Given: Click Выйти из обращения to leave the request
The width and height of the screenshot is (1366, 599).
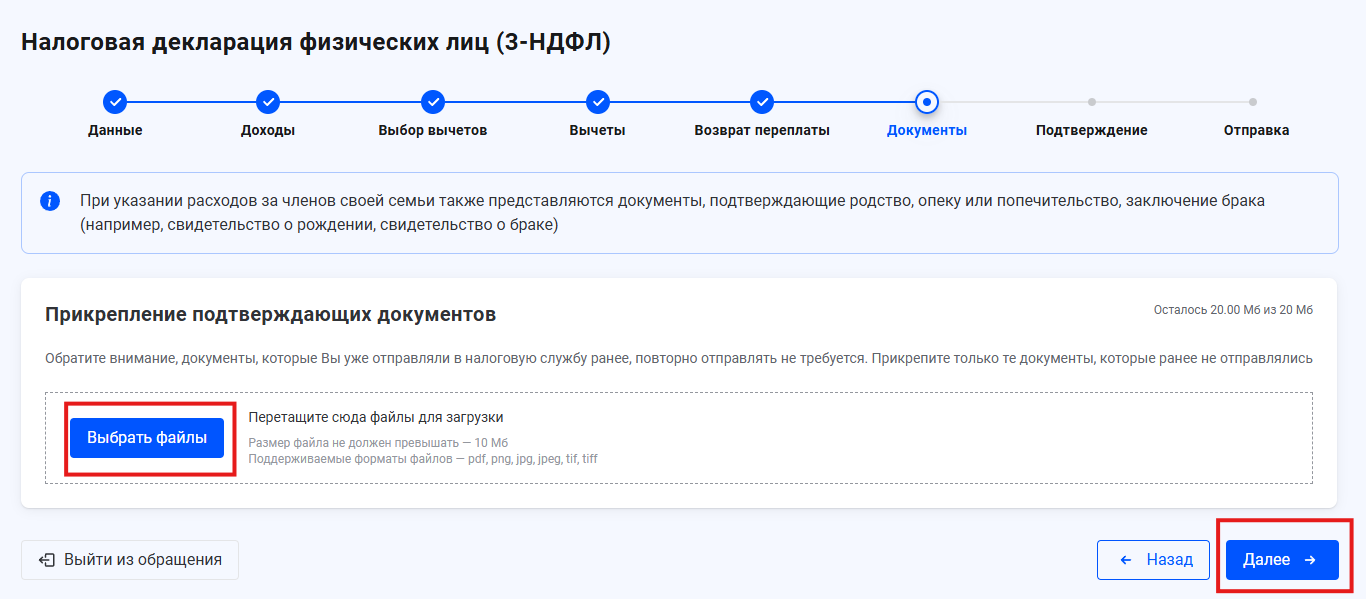Looking at the screenshot, I should click(x=129, y=560).
